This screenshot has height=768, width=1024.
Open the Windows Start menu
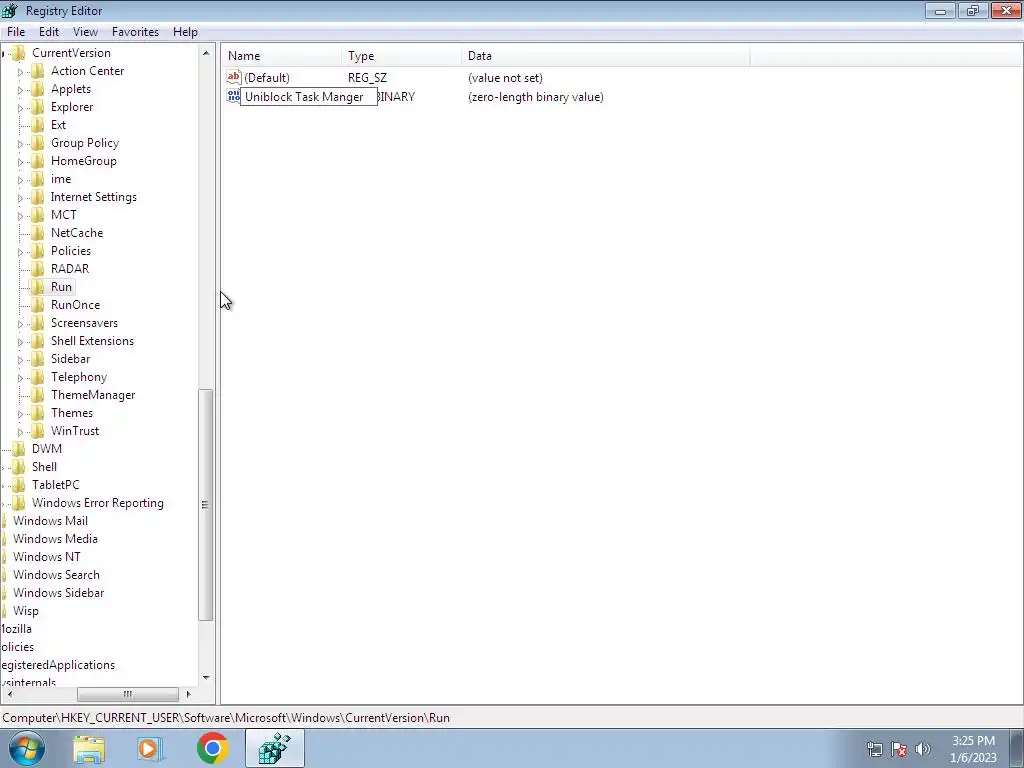coord(26,748)
